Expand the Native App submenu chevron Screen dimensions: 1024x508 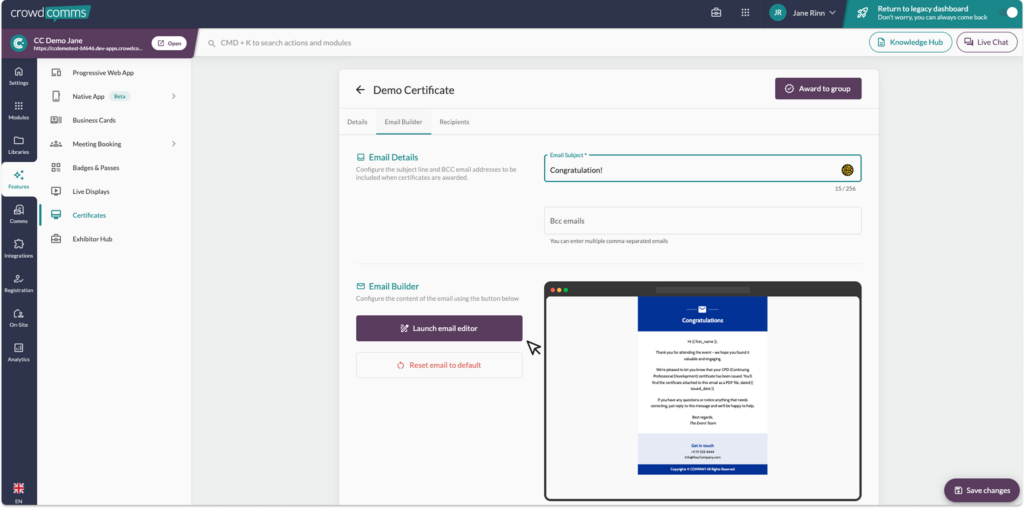click(x=174, y=96)
